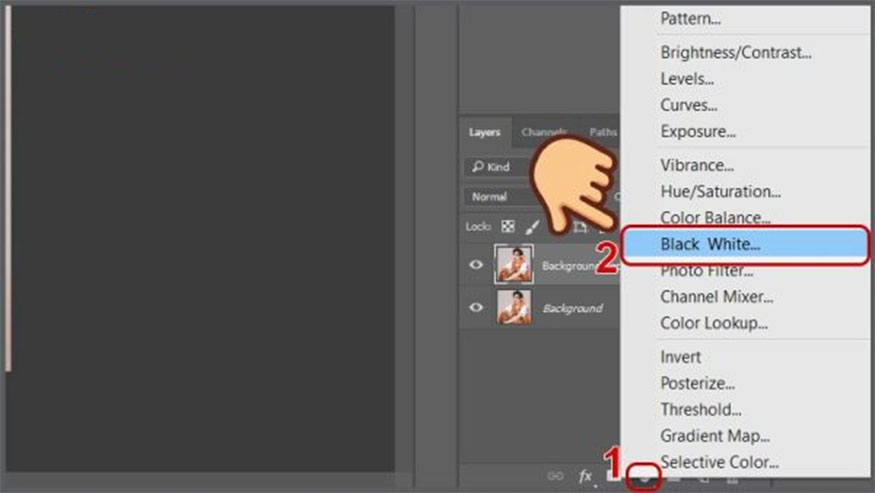Switch to the Paths tab
The height and width of the screenshot is (493, 875).
pos(603,132)
